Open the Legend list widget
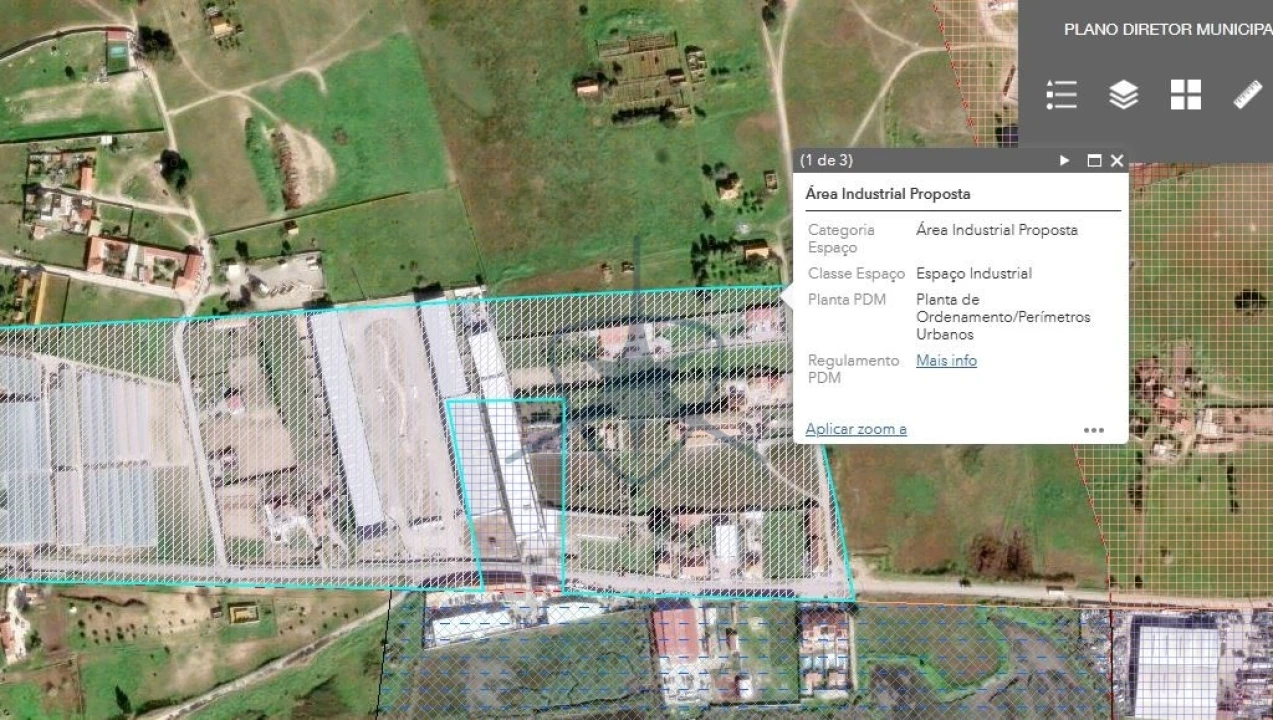Viewport: 1273px width, 720px height. [1060, 95]
